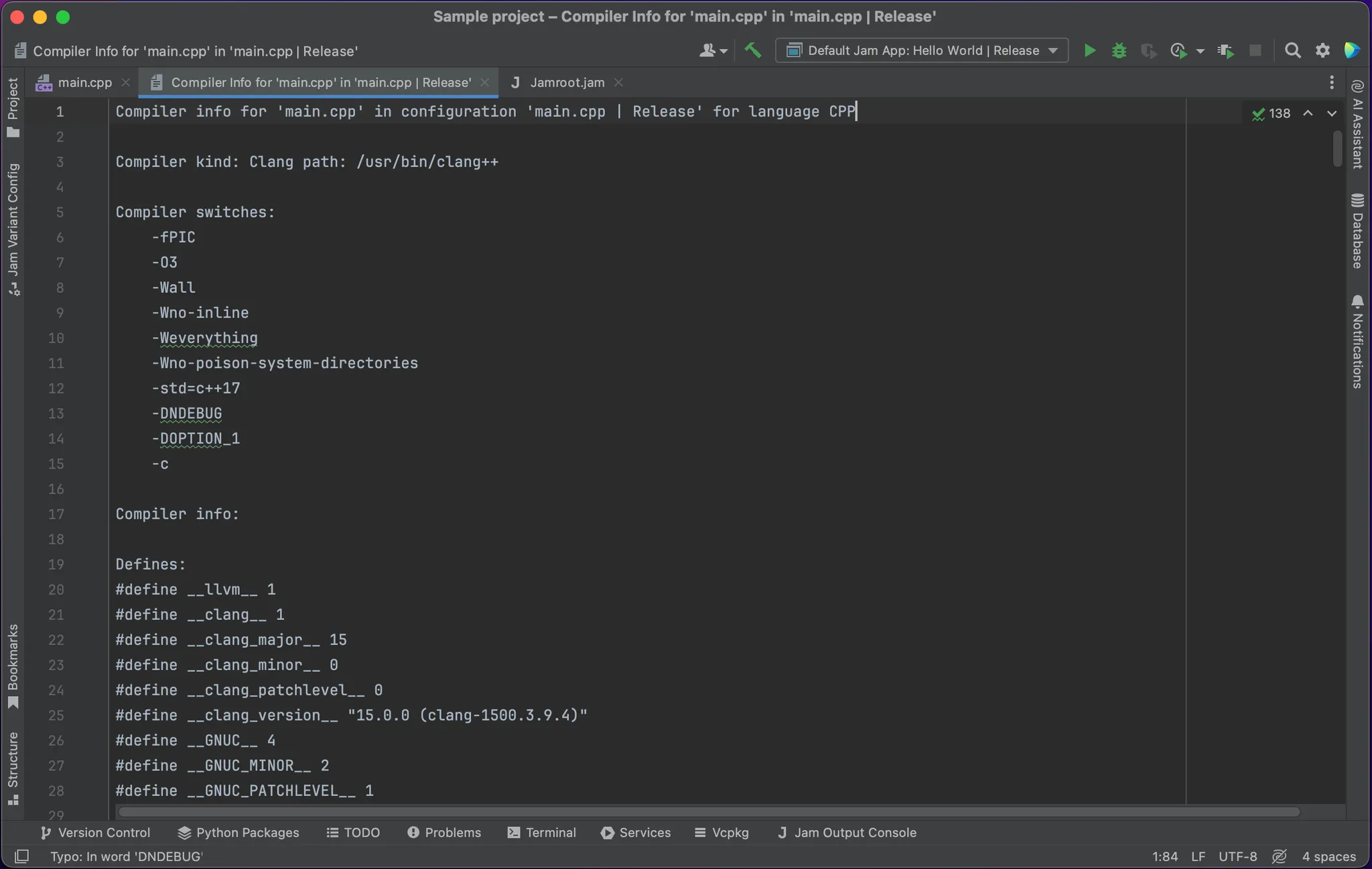Image resolution: width=1372 pixels, height=869 pixels.
Task: Close the Compiler Info tab
Action: tap(484, 82)
